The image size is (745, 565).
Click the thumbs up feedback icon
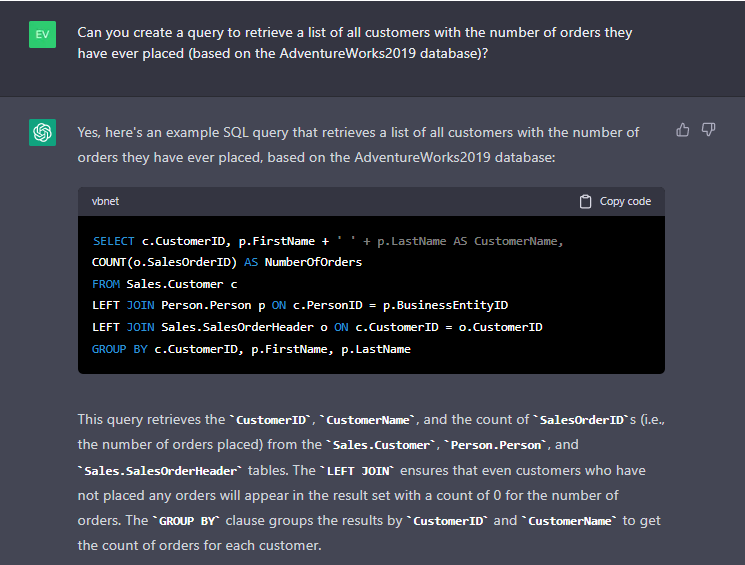pyautogui.click(x=683, y=130)
